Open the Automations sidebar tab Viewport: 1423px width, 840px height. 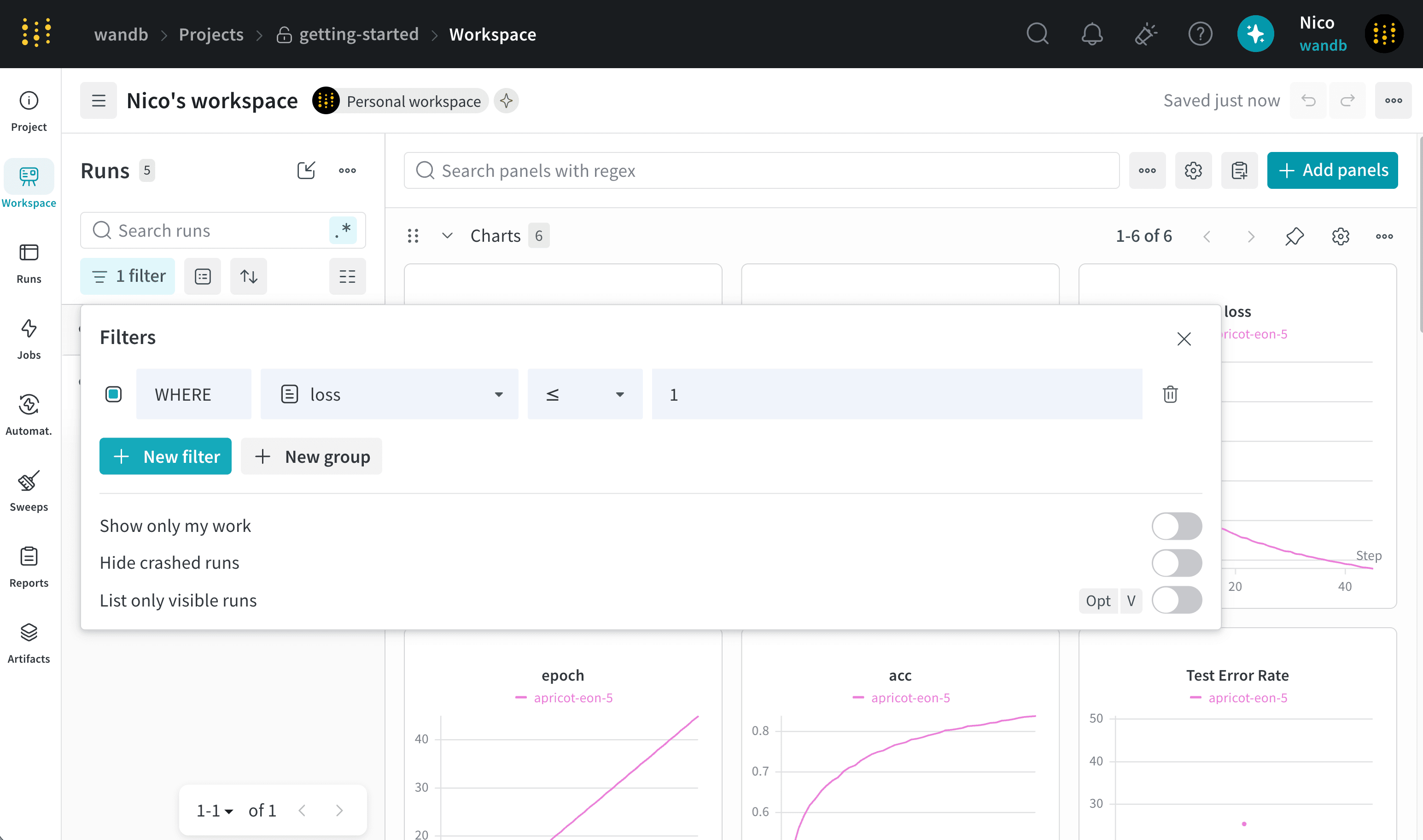(x=29, y=415)
